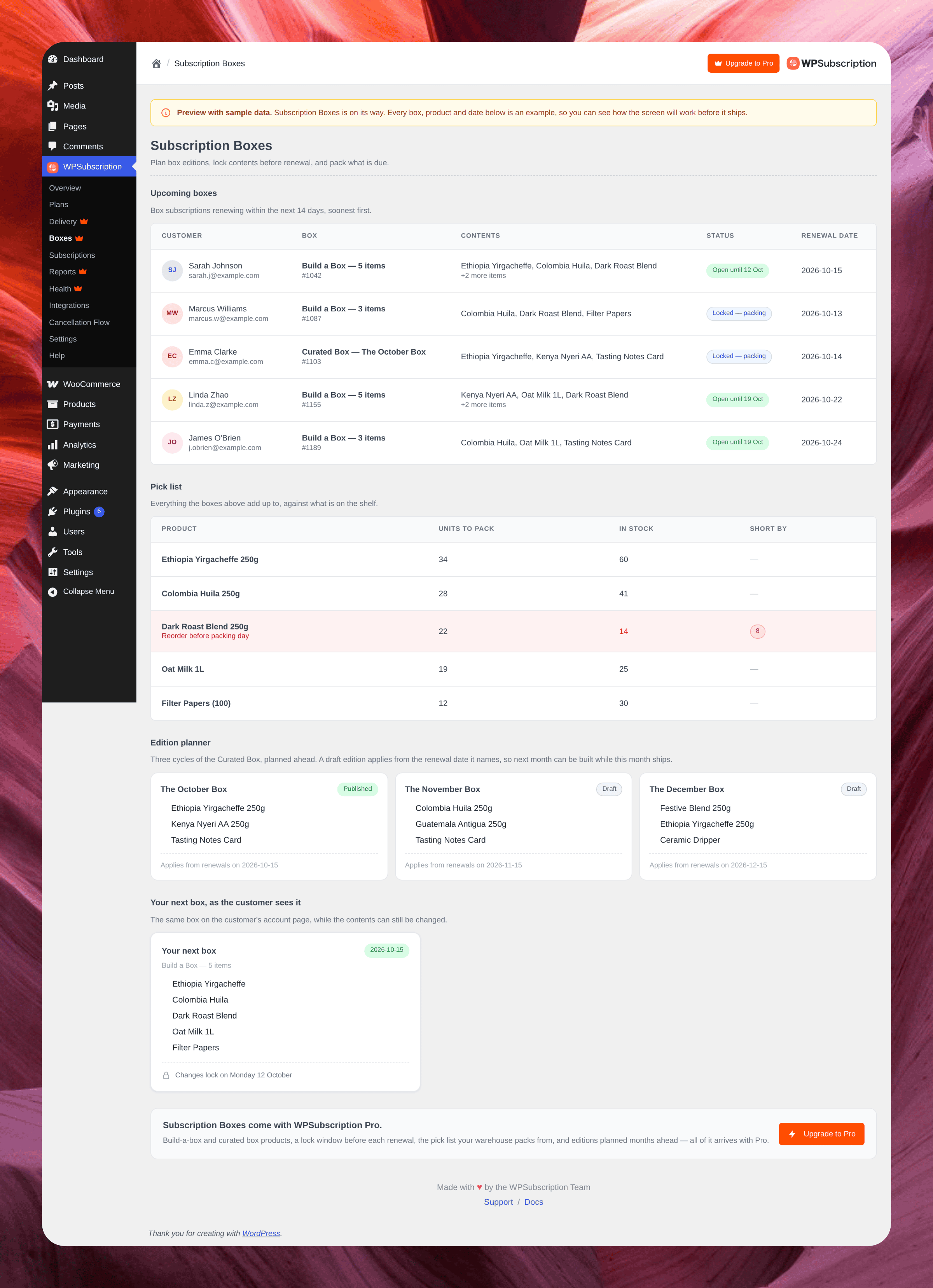Click the Payments dollar icon
Viewport: 933px width, 1288px height.
click(x=53, y=424)
